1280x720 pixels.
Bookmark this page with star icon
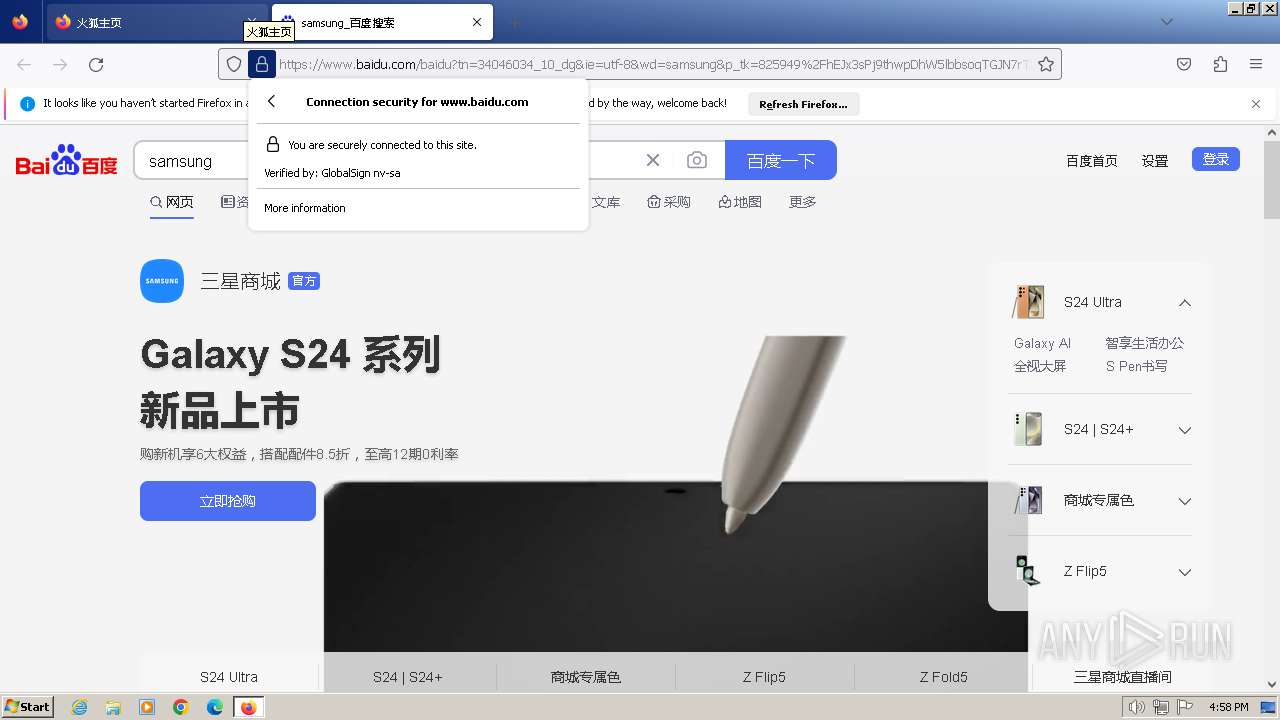[1046, 64]
